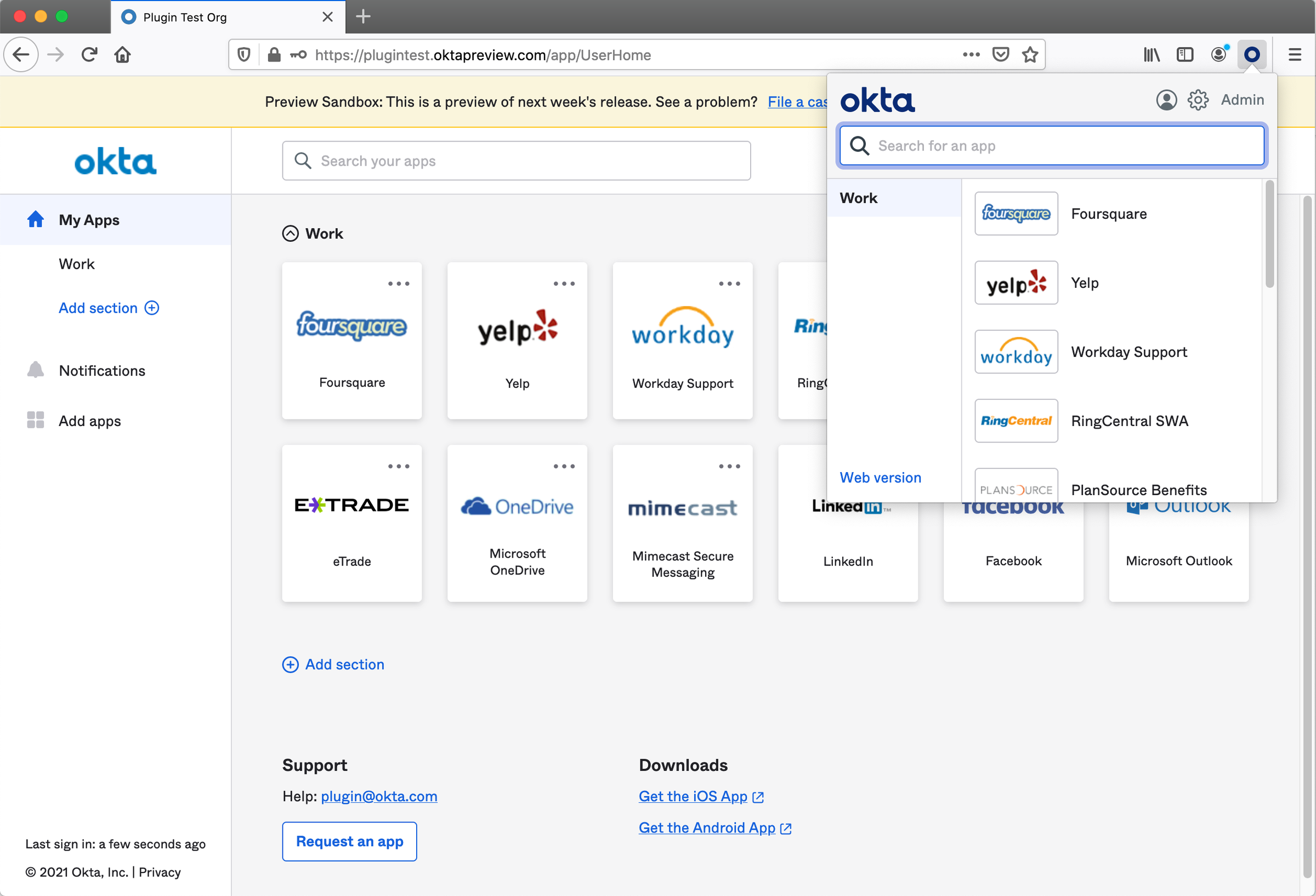This screenshot has height=896, width=1316.
Task: Open the tracking protection shield icon
Action: [x=244, y=55]
